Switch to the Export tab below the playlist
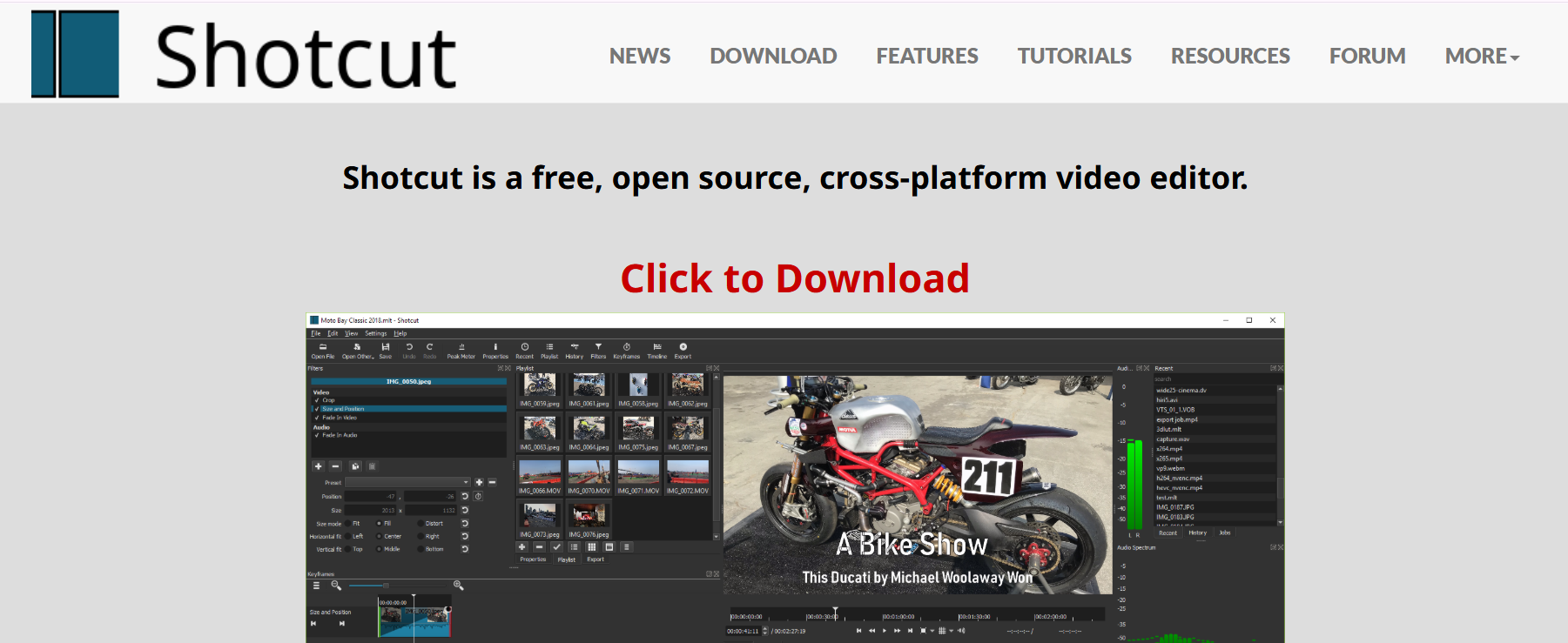 pos(596,559)
